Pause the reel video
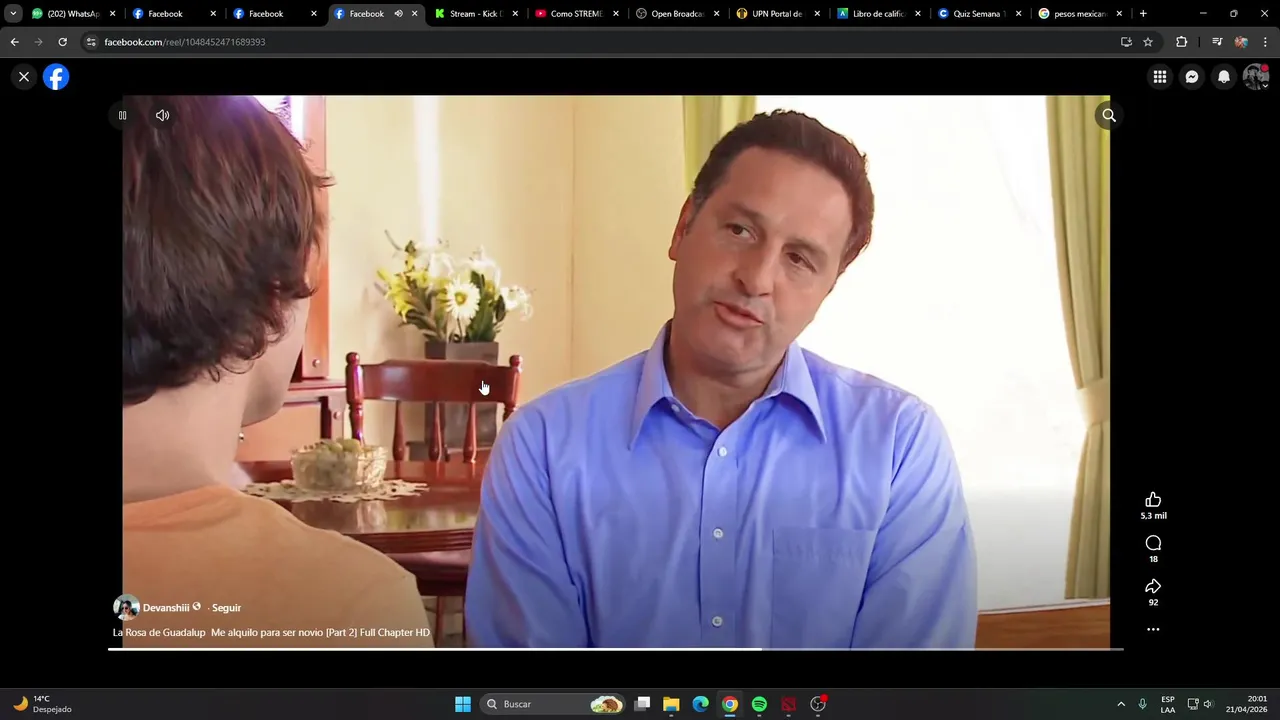Viewport: 1280px width, 720px height. [x=123, y=115]
